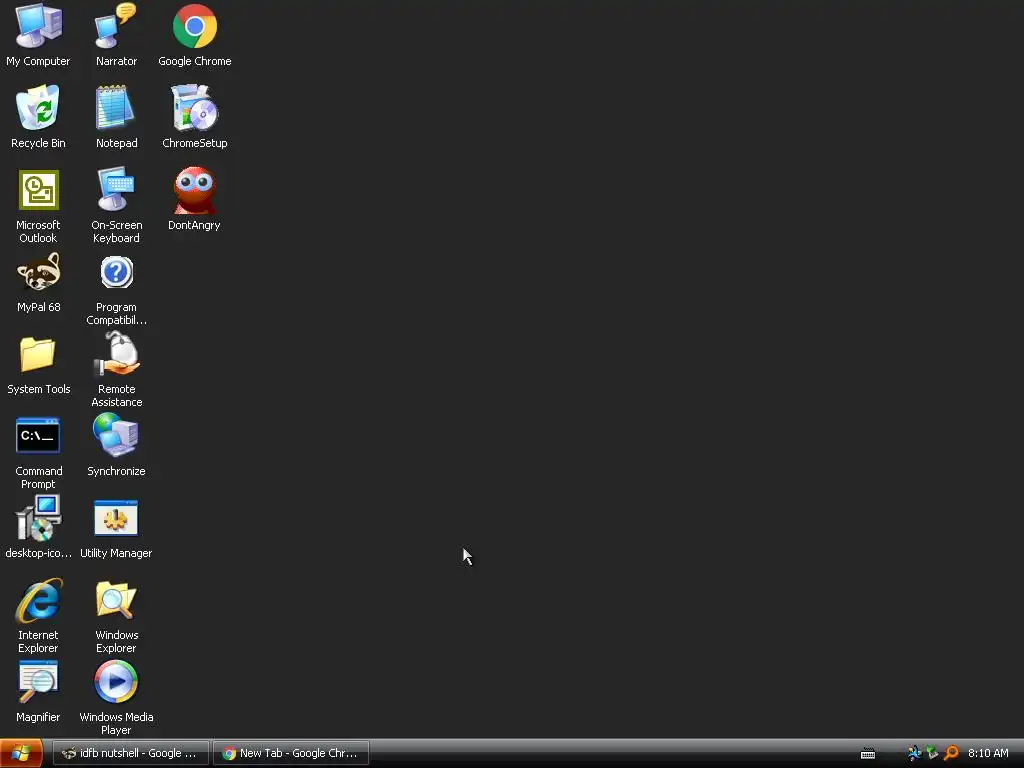
Task: Click the blue star-shaped tray icon
Action: point(914,753)
